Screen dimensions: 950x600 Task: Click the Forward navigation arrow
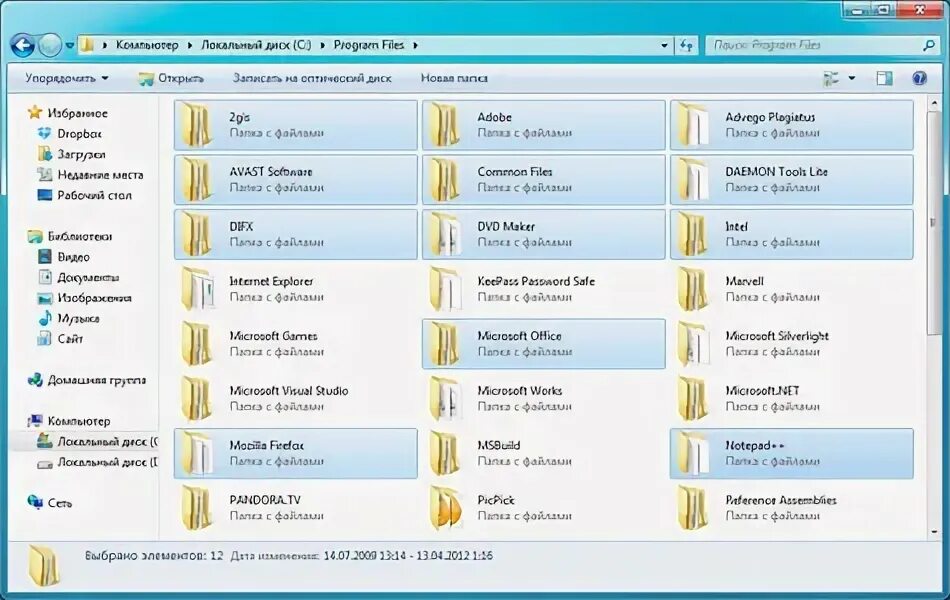tap(50, 45)
